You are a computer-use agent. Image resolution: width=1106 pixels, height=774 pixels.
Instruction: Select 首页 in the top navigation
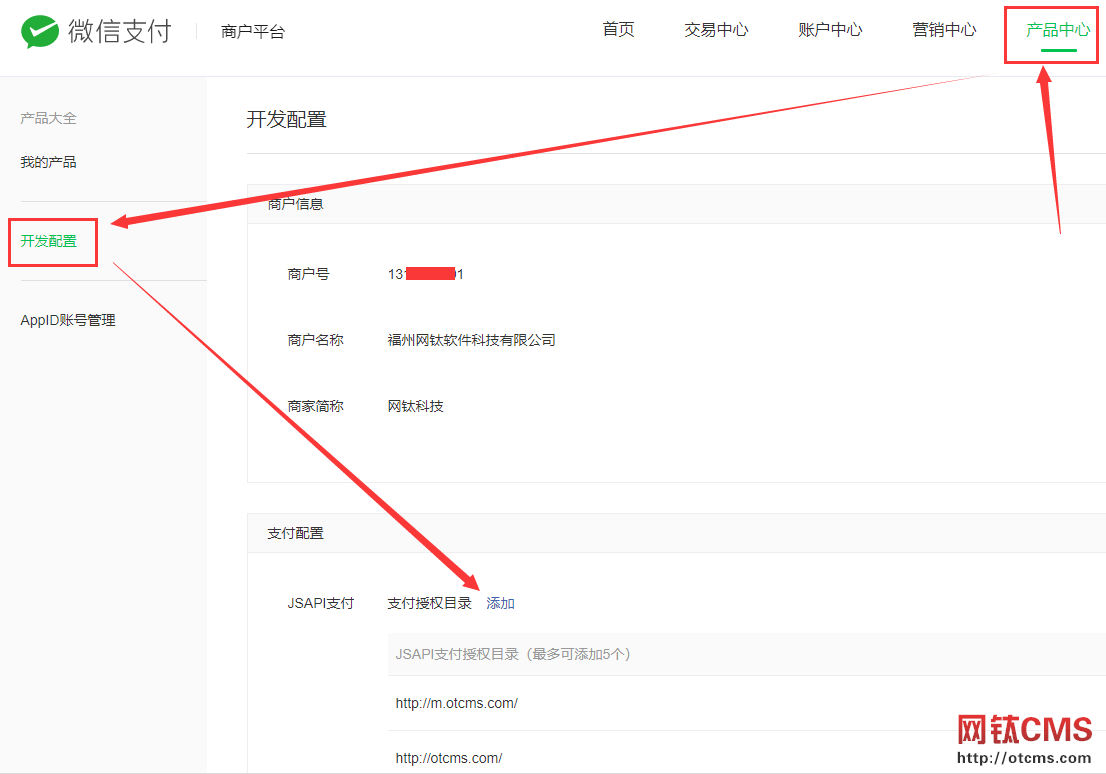click(617, 30)
